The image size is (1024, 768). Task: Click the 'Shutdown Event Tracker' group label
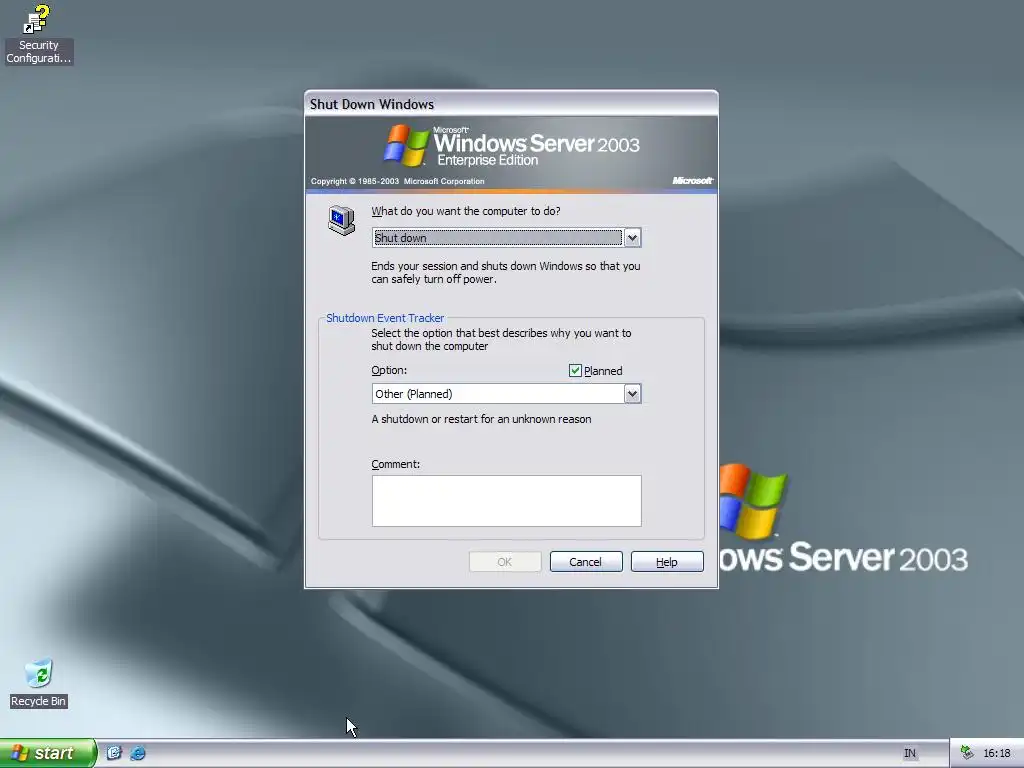(x=385, y=318)
